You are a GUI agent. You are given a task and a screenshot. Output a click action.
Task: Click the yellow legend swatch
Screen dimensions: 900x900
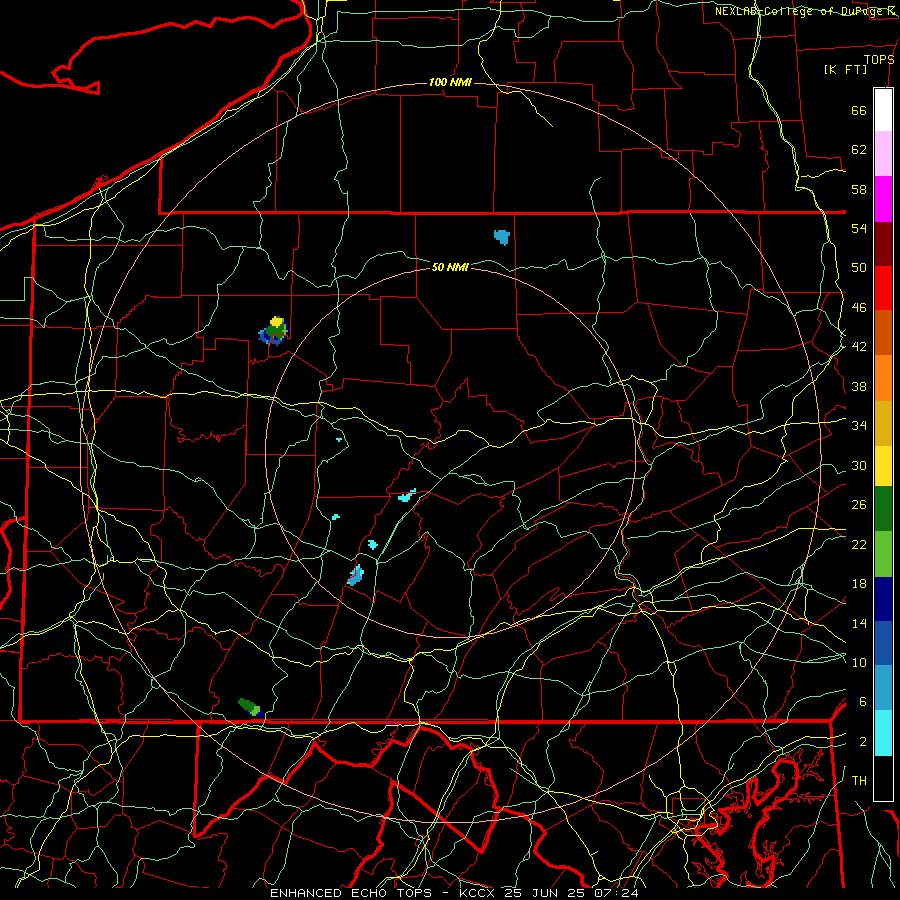pos(883,466)
